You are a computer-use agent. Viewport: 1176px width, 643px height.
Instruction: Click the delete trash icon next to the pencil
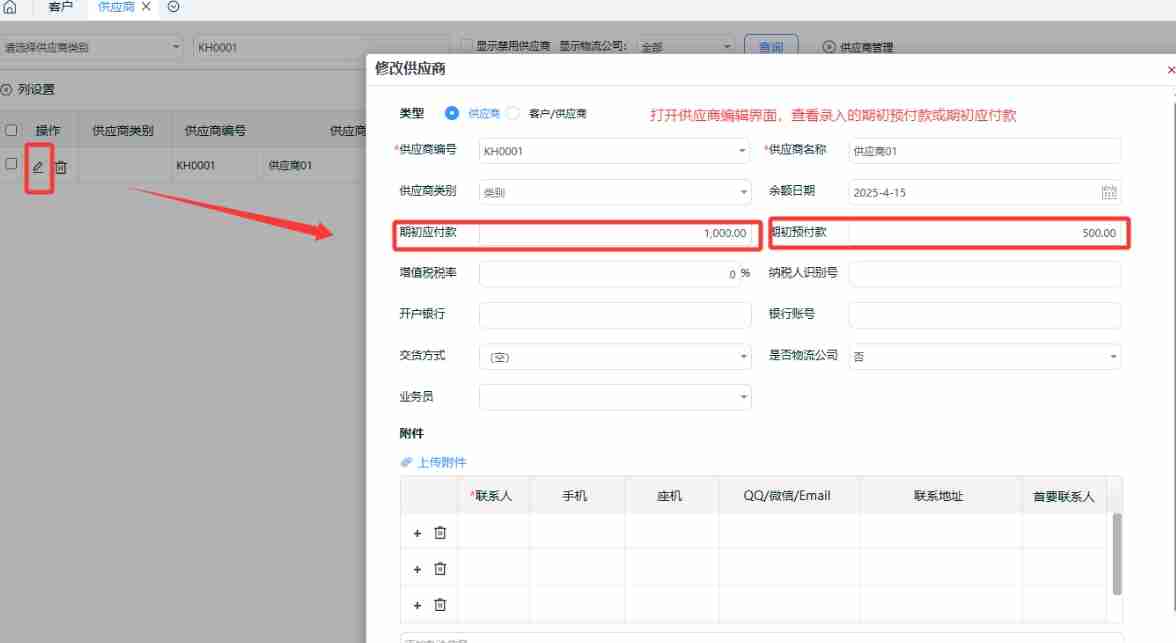tap(61, 166)
